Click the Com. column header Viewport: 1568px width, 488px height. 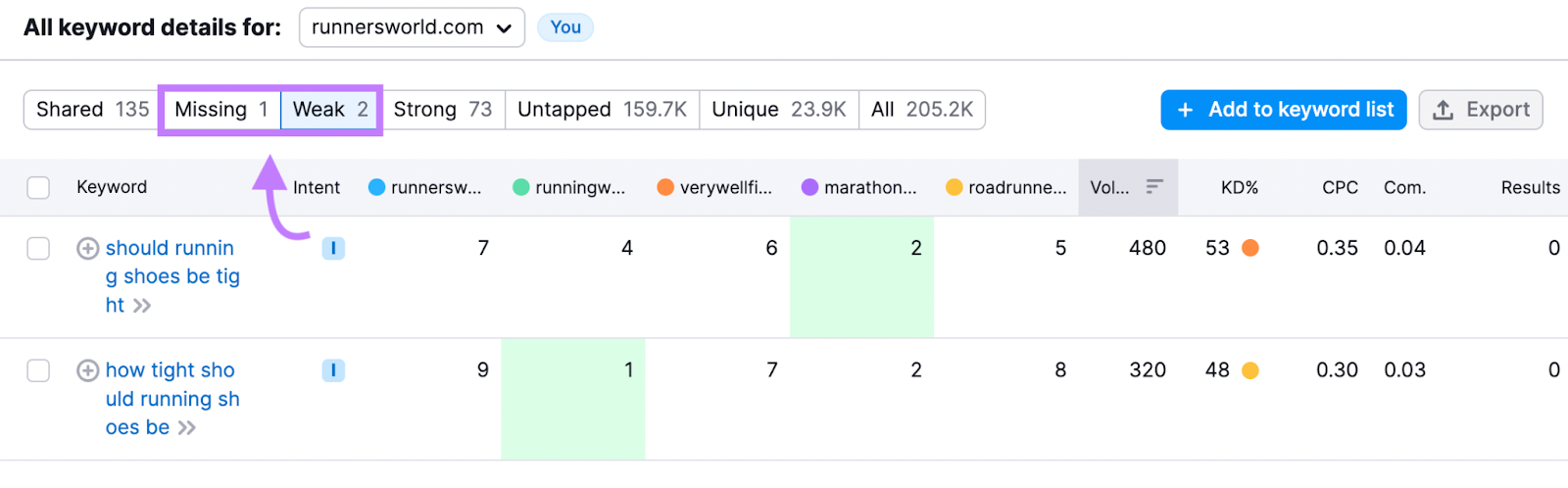pyautogui.click(x=1404, y=187)
